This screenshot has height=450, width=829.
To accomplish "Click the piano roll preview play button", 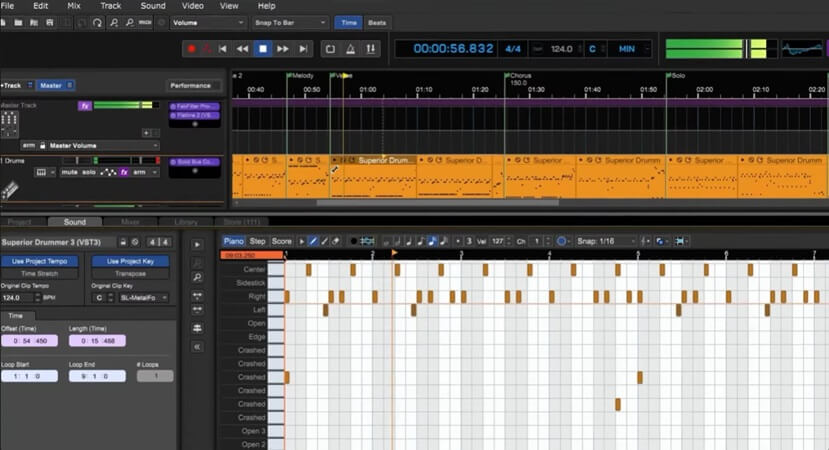I will (197, 244).
